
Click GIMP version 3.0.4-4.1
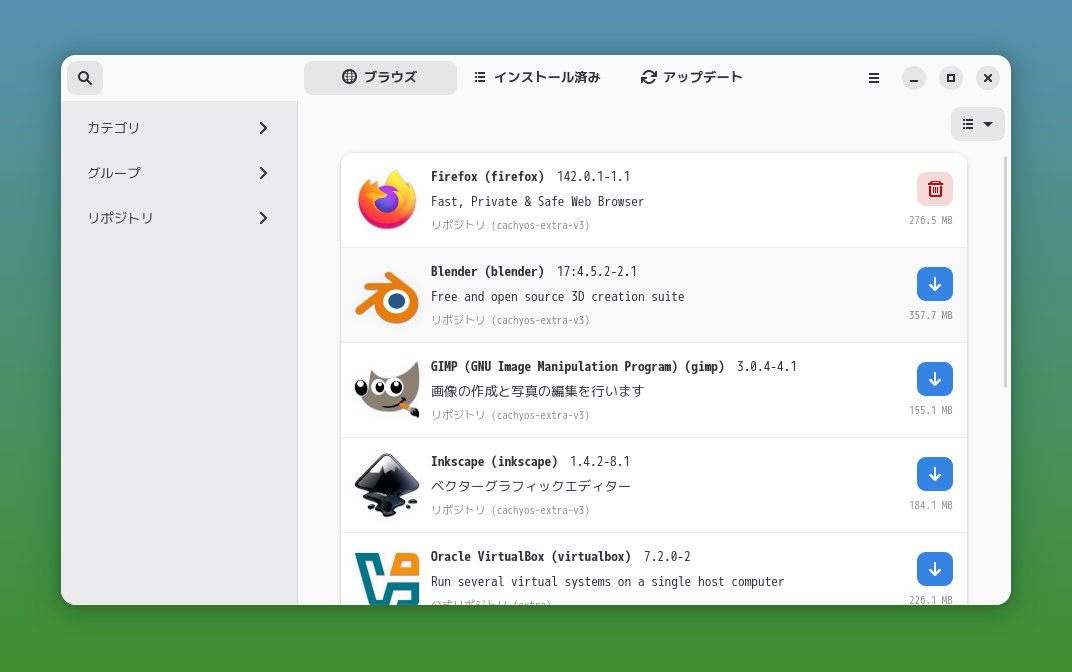767,366
